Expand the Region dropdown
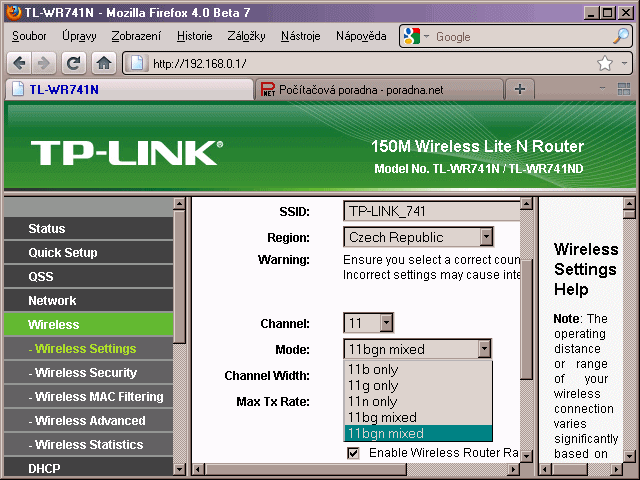 pyautogui.click(x=486, y=237)
